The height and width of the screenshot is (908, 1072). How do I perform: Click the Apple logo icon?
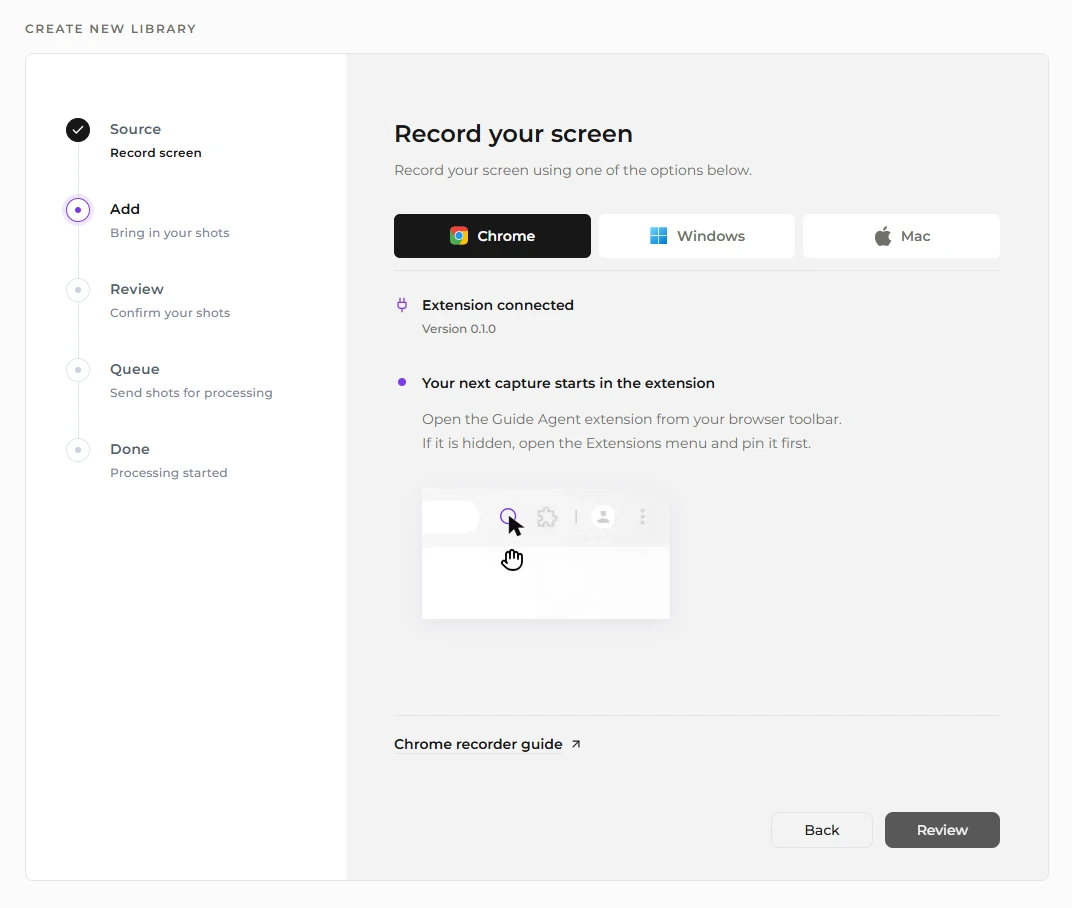[883, 236]
